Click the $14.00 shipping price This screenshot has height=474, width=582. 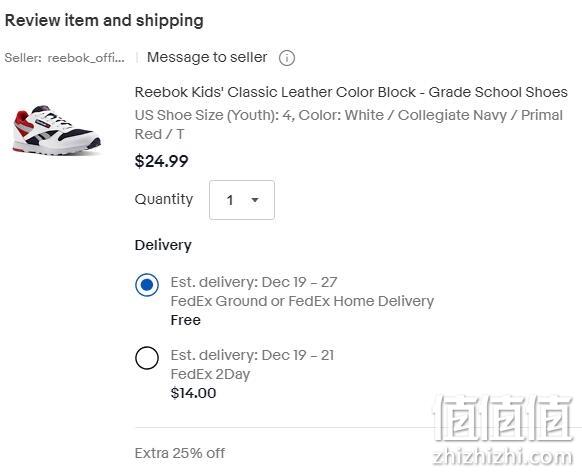click(x=193, y=393)
